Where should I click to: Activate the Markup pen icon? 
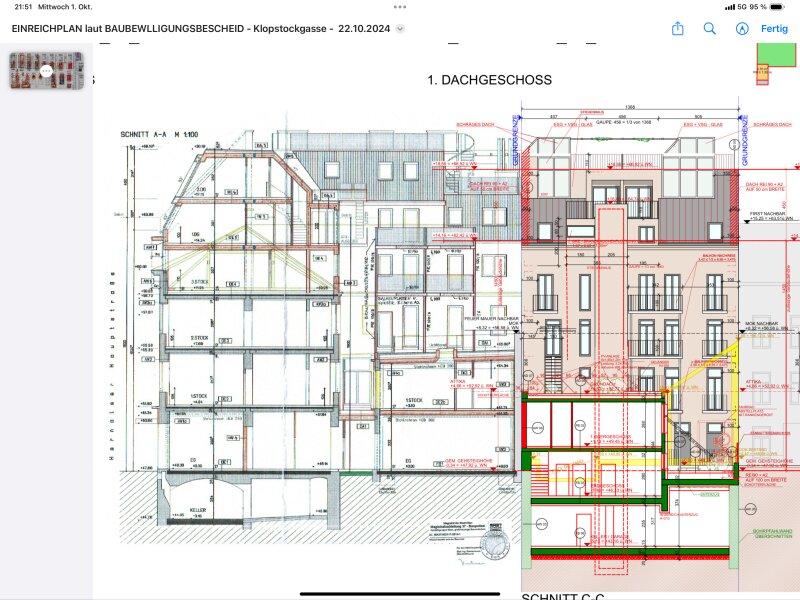click(x=742, y=29)
